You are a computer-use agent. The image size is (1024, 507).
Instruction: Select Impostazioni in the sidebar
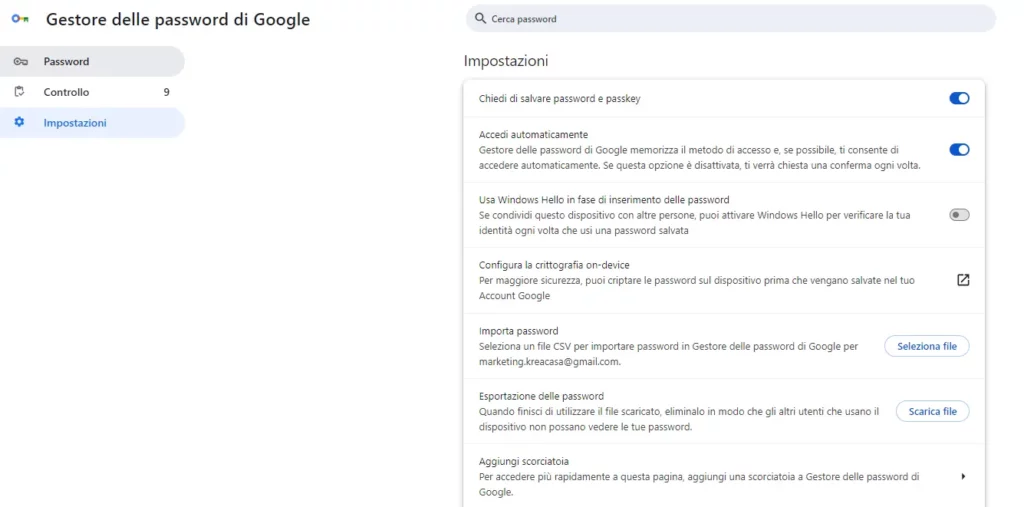pos(92,123)
